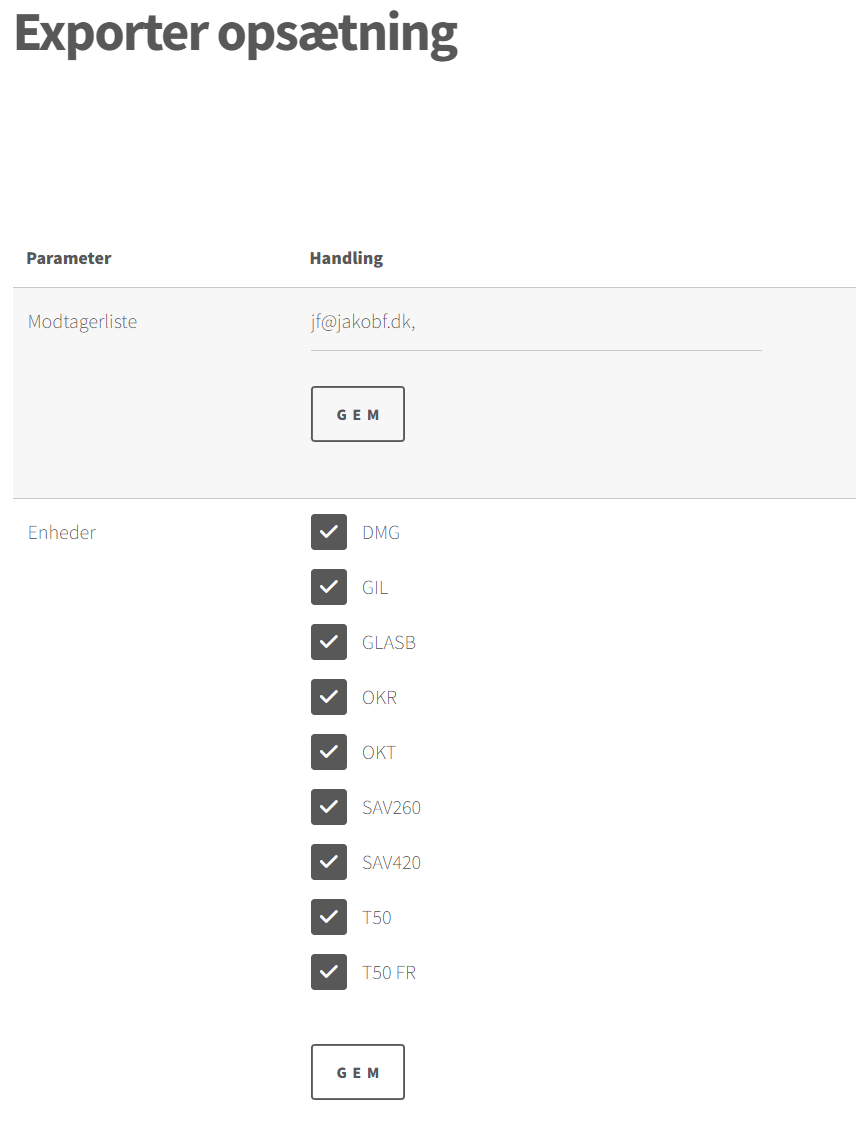Image resolution: width=856 pixels, height=1144 pixels.
Task: Save the recipient list with GEM
Action: click(x=358, y=414)
